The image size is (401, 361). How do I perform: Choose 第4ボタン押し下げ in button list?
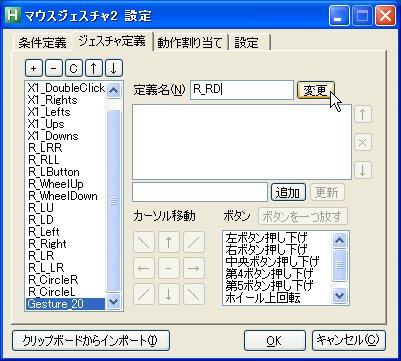click(277, 274)
